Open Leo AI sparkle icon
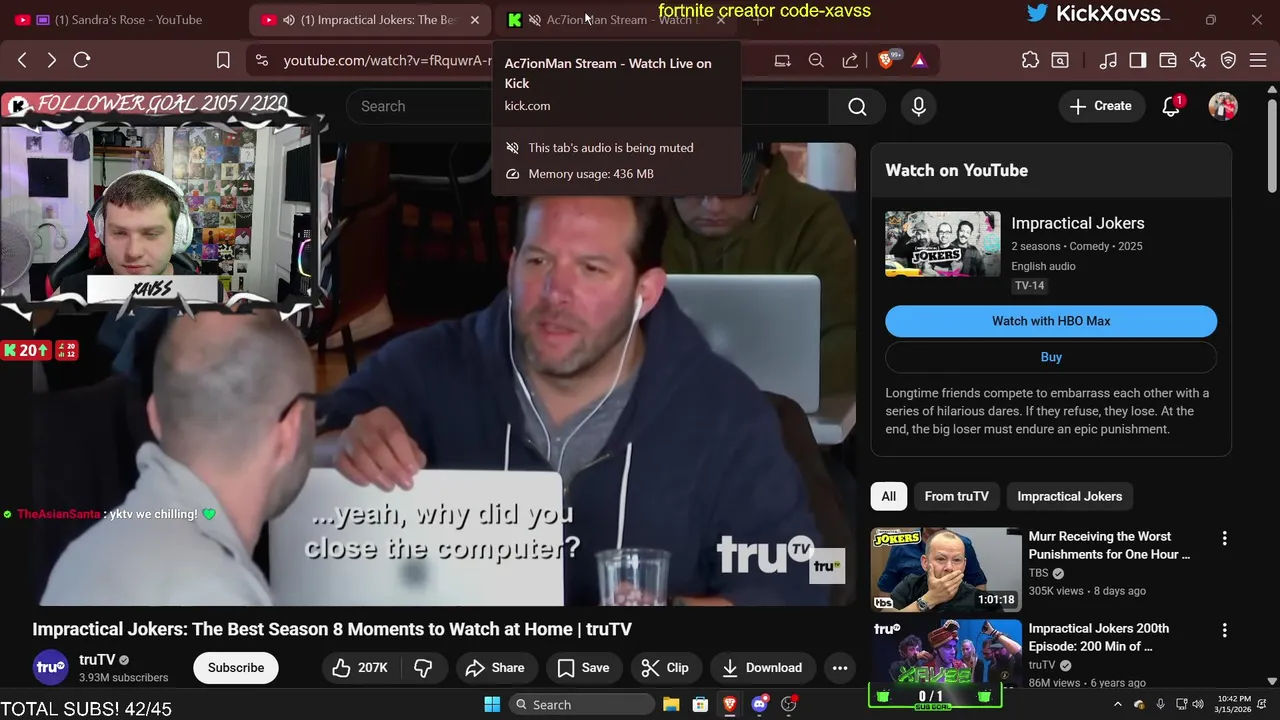The width and height of the screenshot is (1280, 720). click(1198, 60)
